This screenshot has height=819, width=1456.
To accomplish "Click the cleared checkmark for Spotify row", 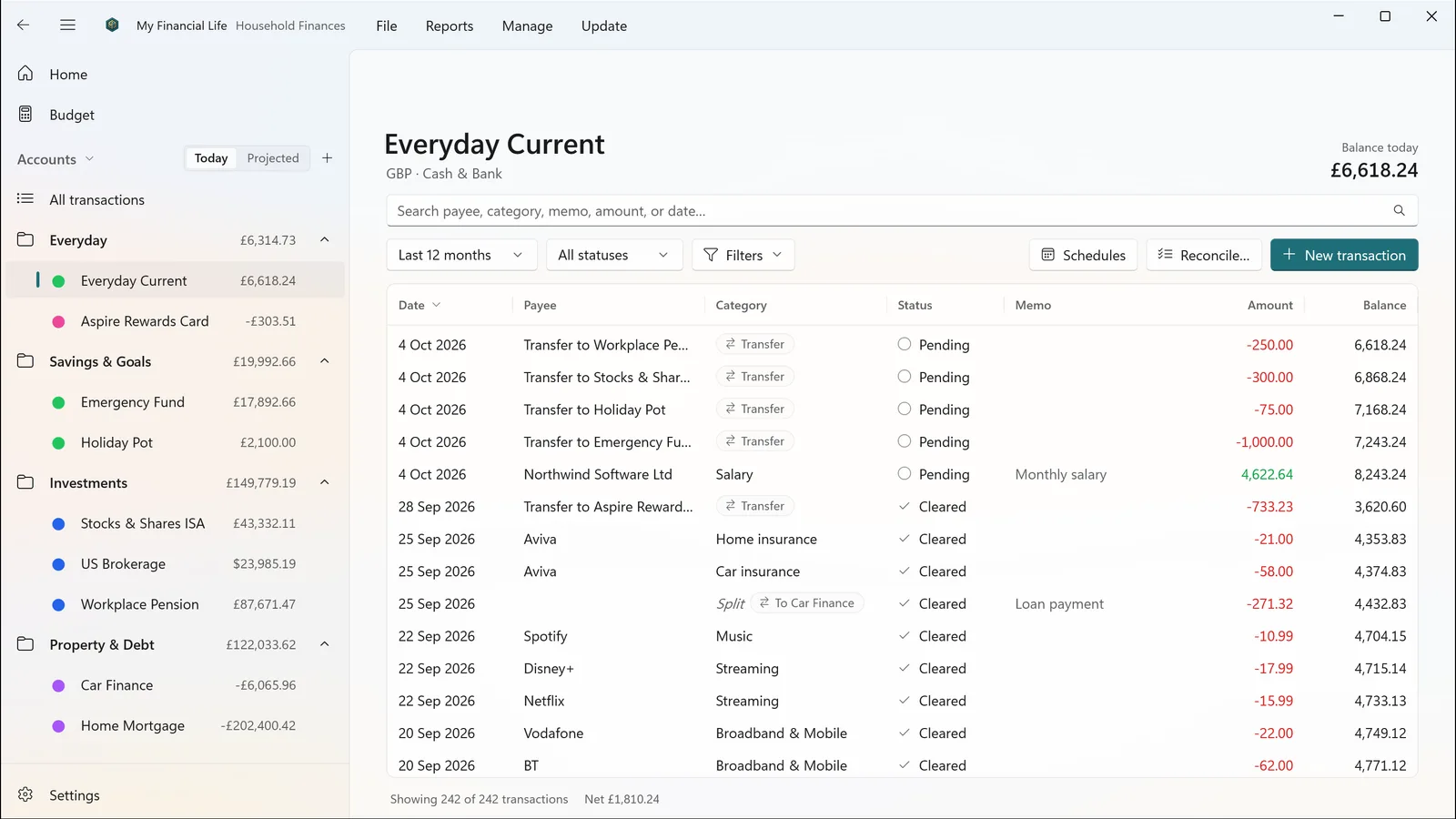I will point(904,636).
